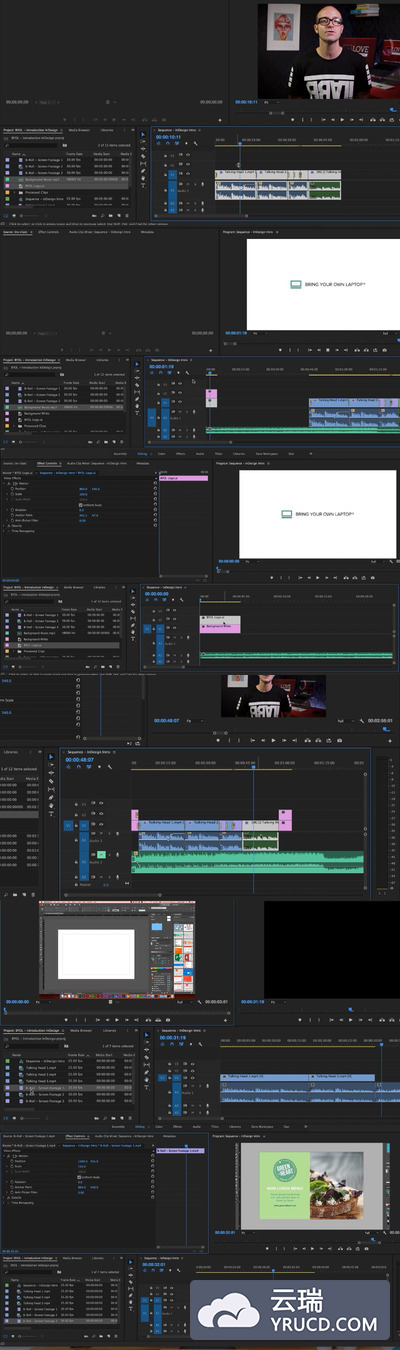400x1350 pixels.
Task: Expand Opacity in BYOL Logo.ai Effect Controls
Action: 5,525
